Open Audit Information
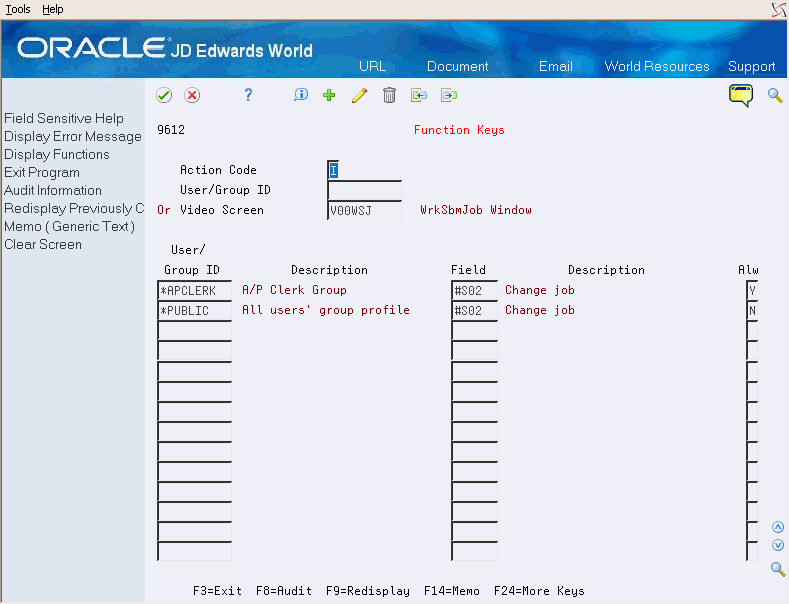The width and height of the screenshot is (789, 604). click(x=53, y=190)
